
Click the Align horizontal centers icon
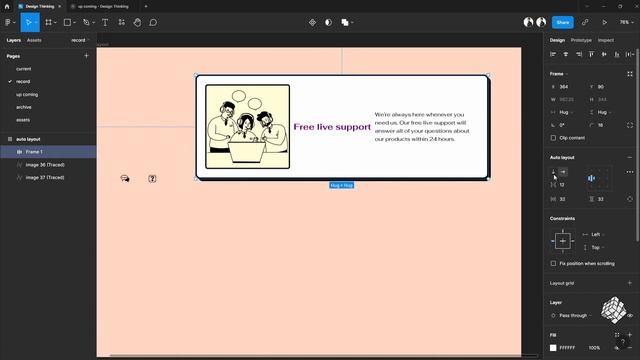(565, 54)
